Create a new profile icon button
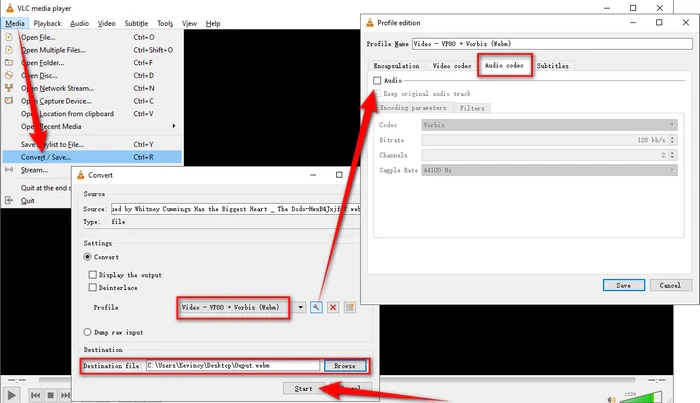The width and height of the screenshot is (700, 403). (350, 307)
